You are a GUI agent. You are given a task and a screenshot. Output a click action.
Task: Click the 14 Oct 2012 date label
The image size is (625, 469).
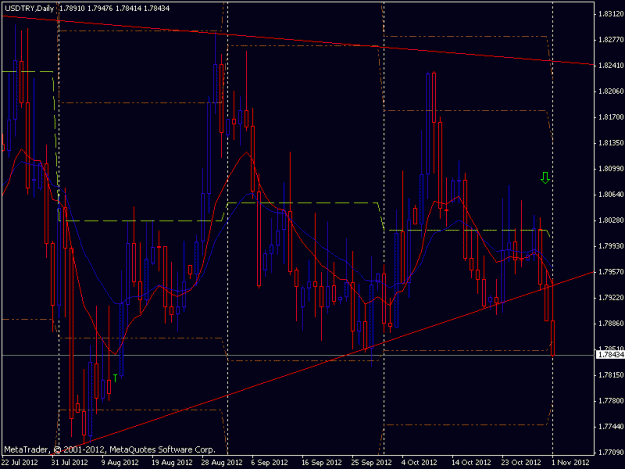click(471, 462)
